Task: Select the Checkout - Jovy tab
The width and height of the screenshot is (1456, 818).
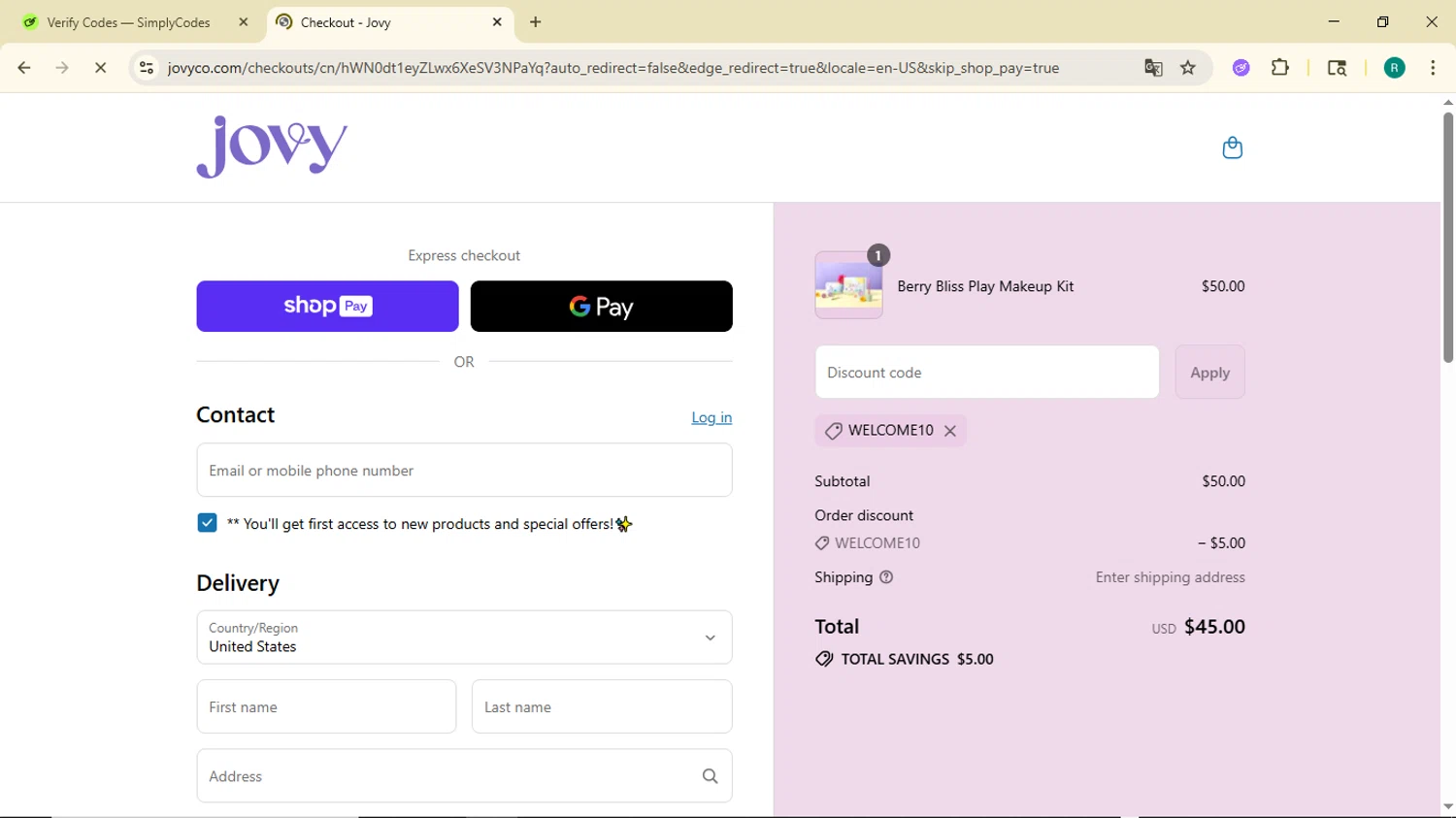Action: coord(388,22)
